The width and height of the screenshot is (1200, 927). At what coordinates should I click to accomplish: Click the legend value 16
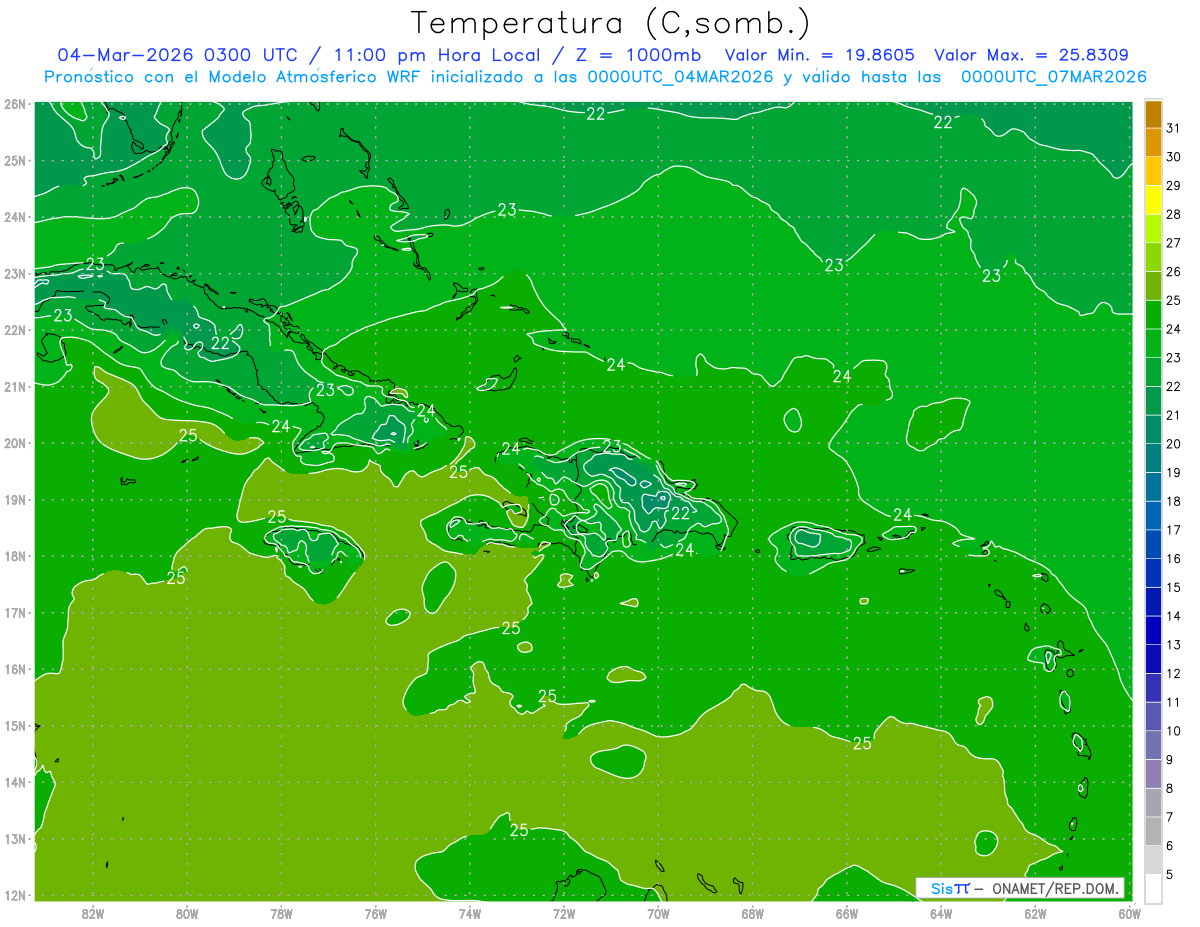pos(1173,558)
